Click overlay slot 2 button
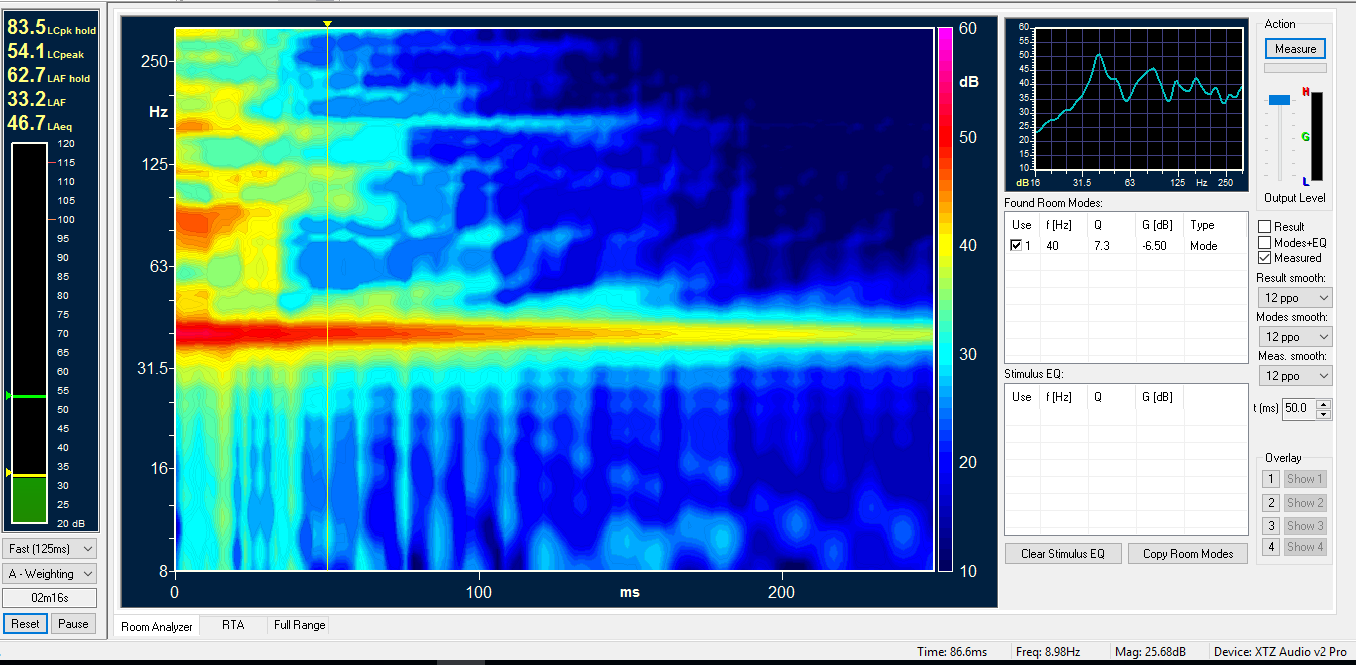 [x=1271, y=502]
